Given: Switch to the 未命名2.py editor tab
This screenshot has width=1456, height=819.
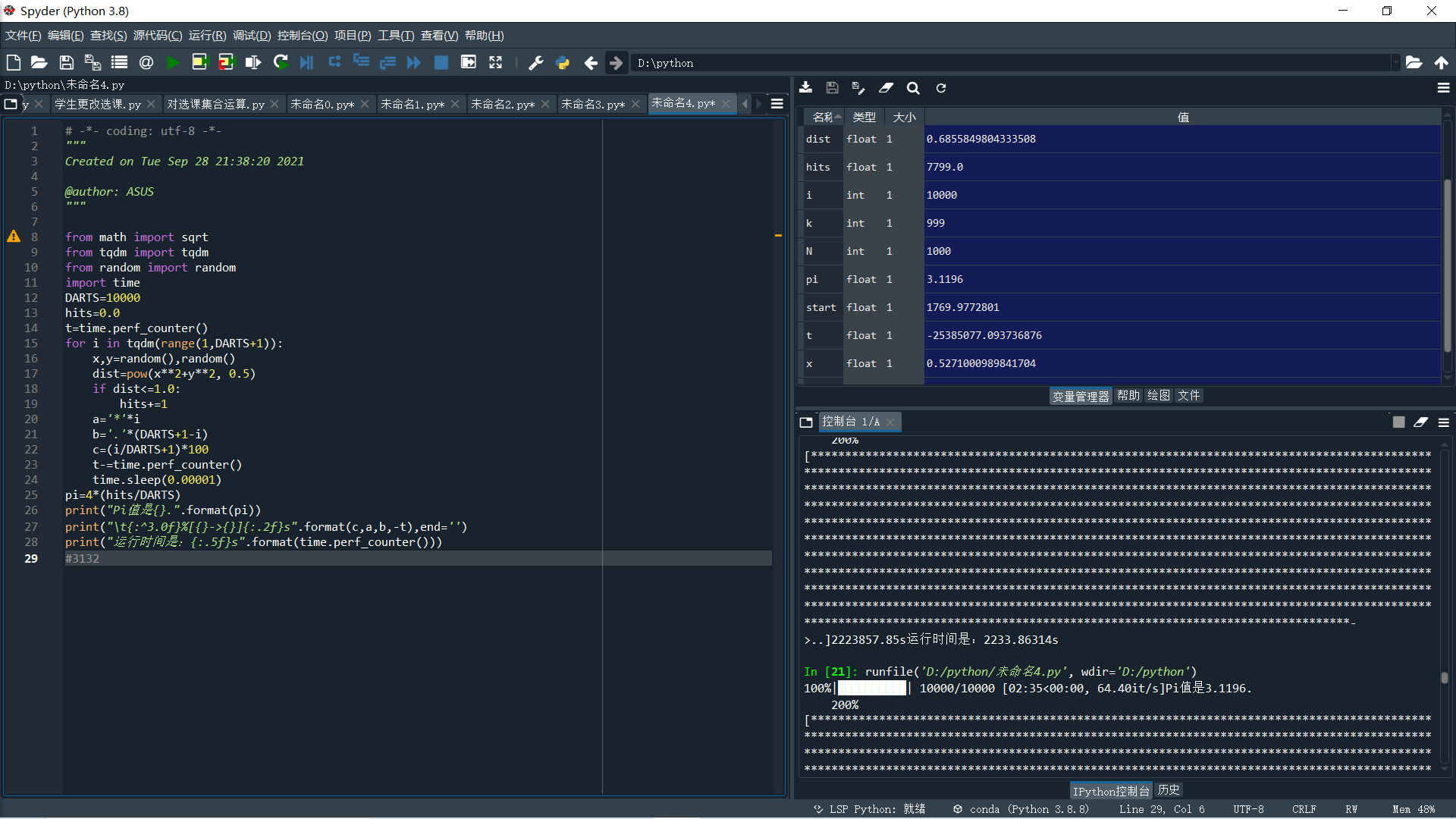Looking at the screenshot, I should click(x=502, y=104).
